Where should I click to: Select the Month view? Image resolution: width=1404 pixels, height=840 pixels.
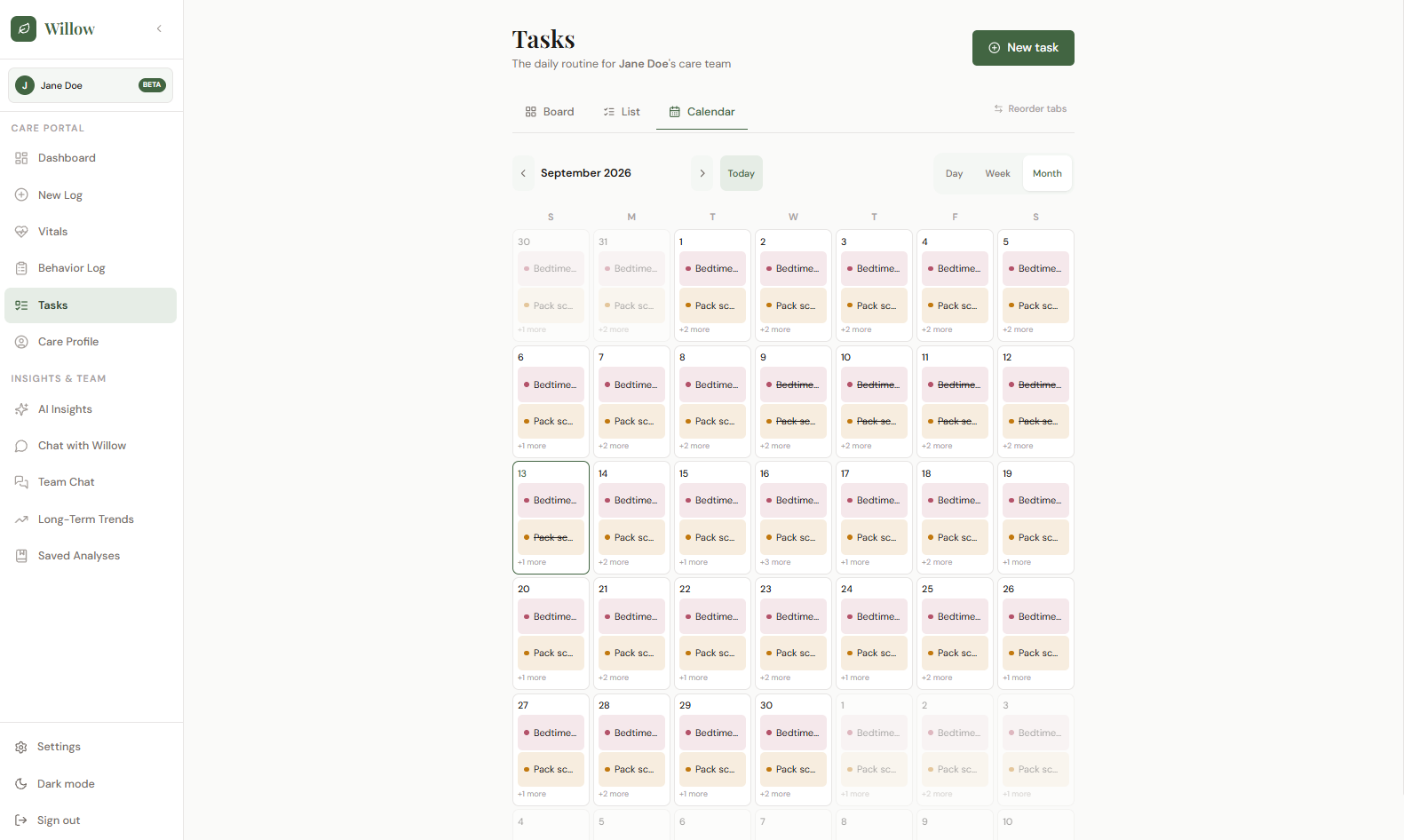click(1047, 174)
